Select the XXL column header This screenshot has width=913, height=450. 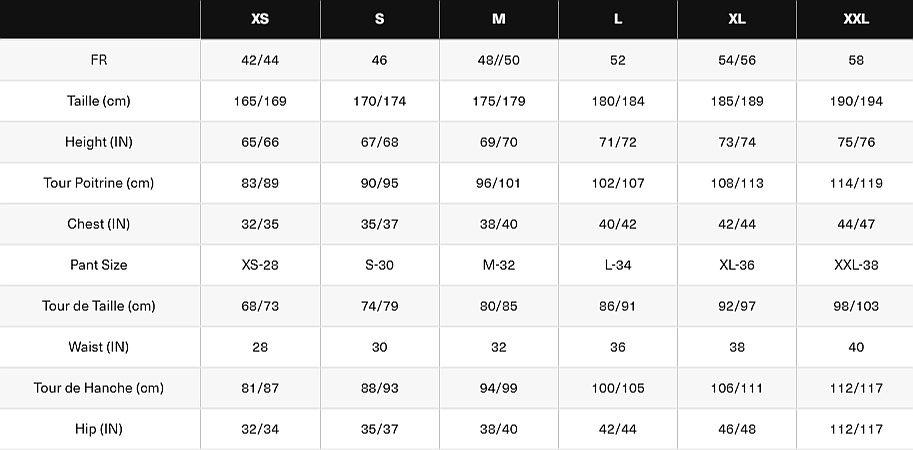coord(856,19)
